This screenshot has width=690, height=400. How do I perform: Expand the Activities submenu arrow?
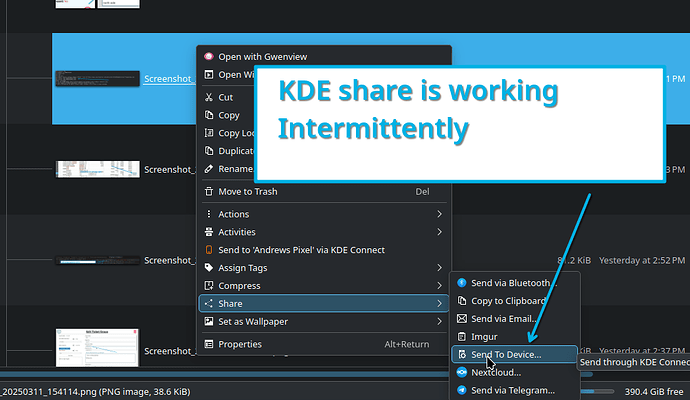(439, 232)
